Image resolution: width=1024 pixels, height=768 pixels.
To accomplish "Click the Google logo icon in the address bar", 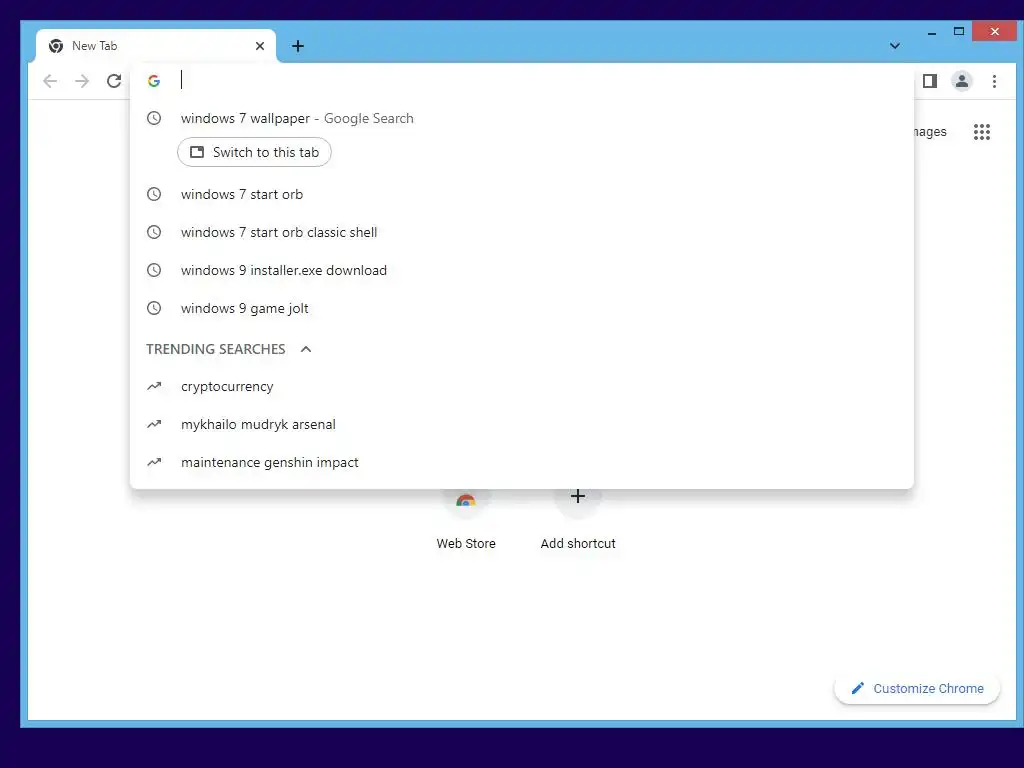I will click(154, 81).
